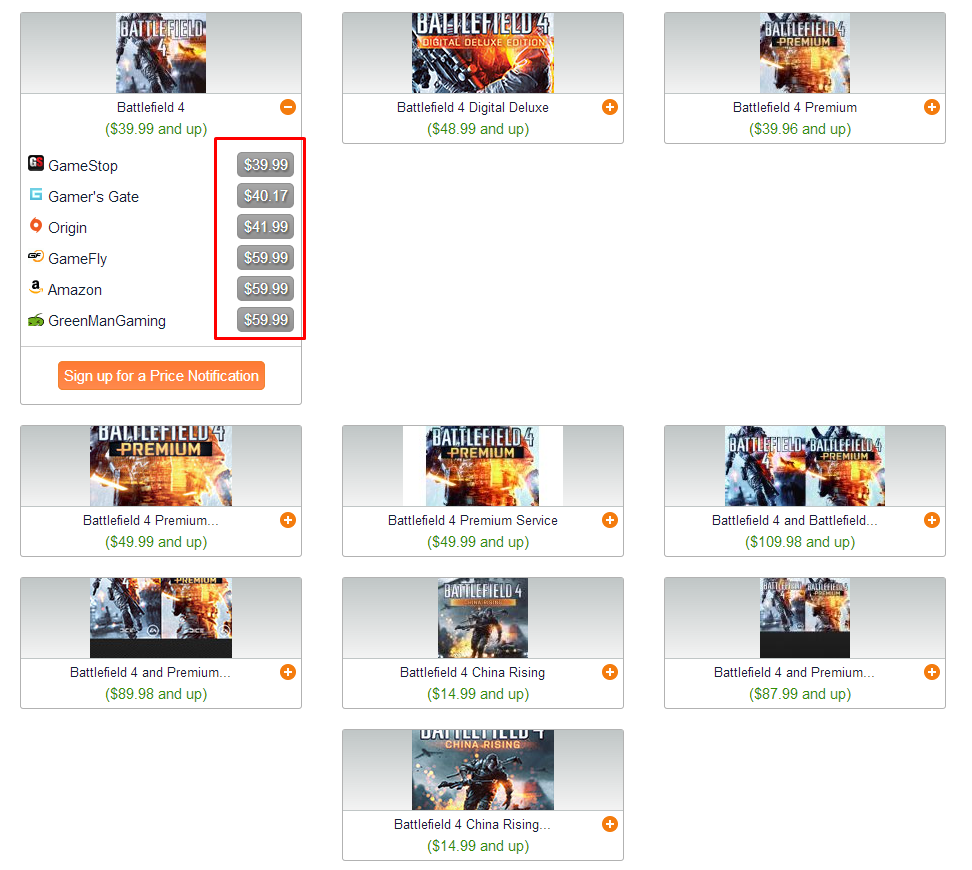Click '($49.99 and up)' under 'Battlefield 4 Premium...'
Viewport: 972px width, 870px height.
pyautogui.click(x=156, y=542)
